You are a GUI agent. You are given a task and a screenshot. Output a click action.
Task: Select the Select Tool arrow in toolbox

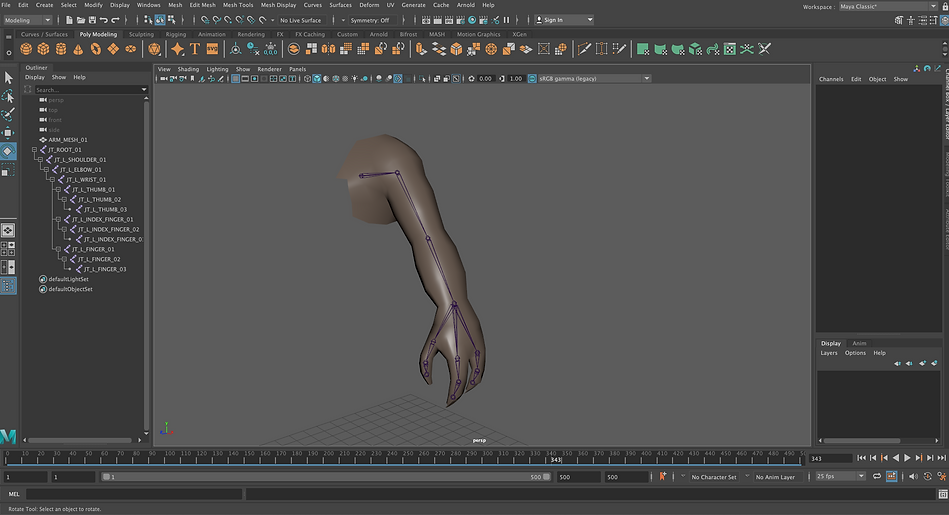coord(8,77)
